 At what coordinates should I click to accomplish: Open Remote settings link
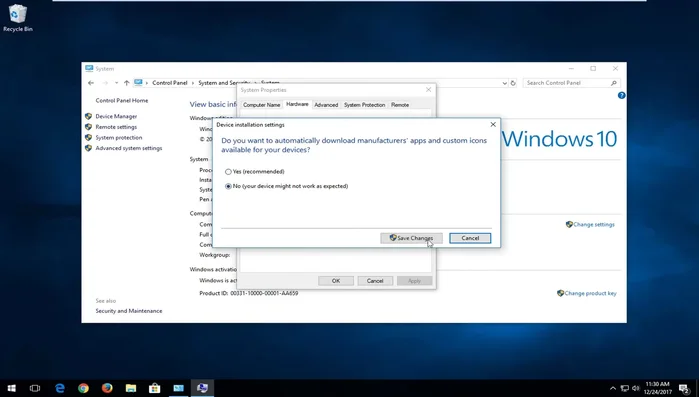point(116,127)
